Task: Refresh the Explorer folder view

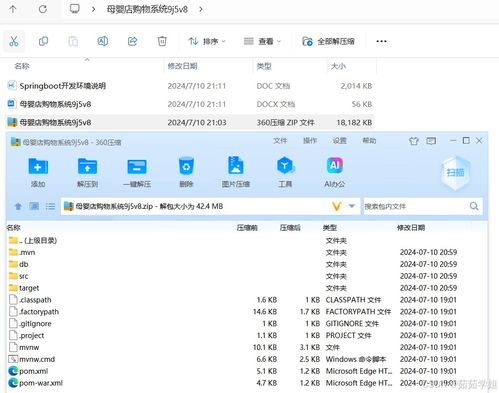Action: pos(43,9)
